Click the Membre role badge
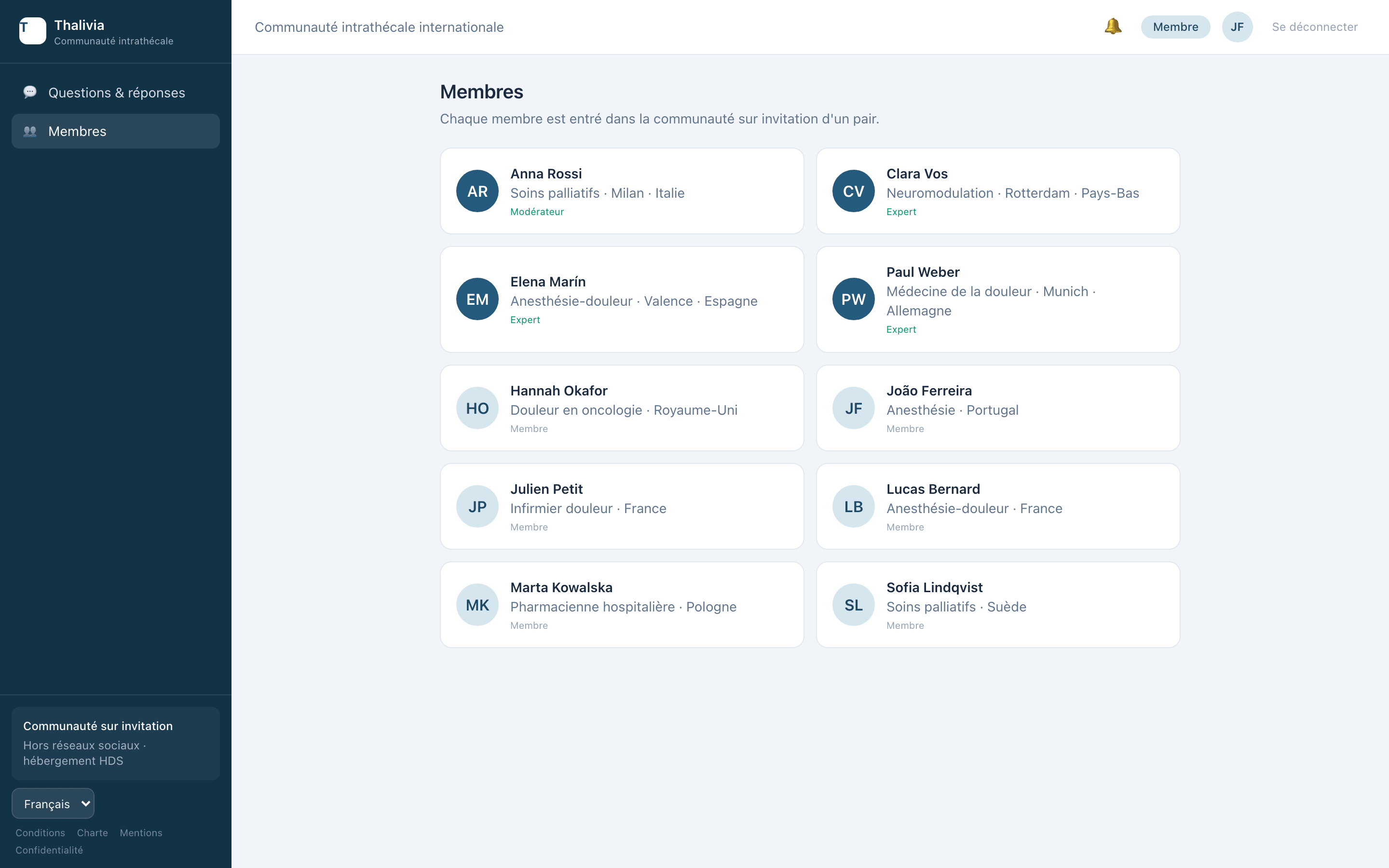1389x868 pixels. click(1175, 27)
